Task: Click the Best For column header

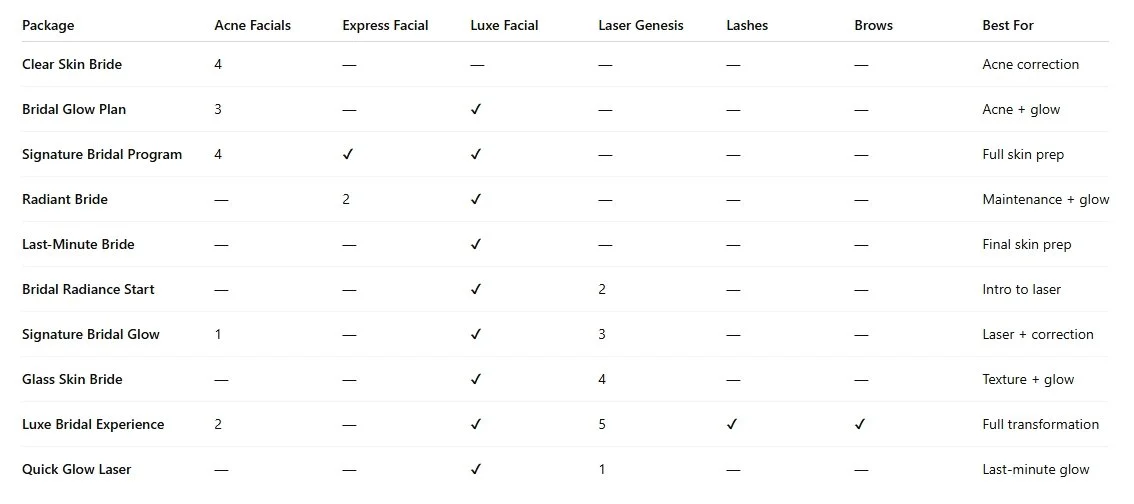Action: point(1008,25)
